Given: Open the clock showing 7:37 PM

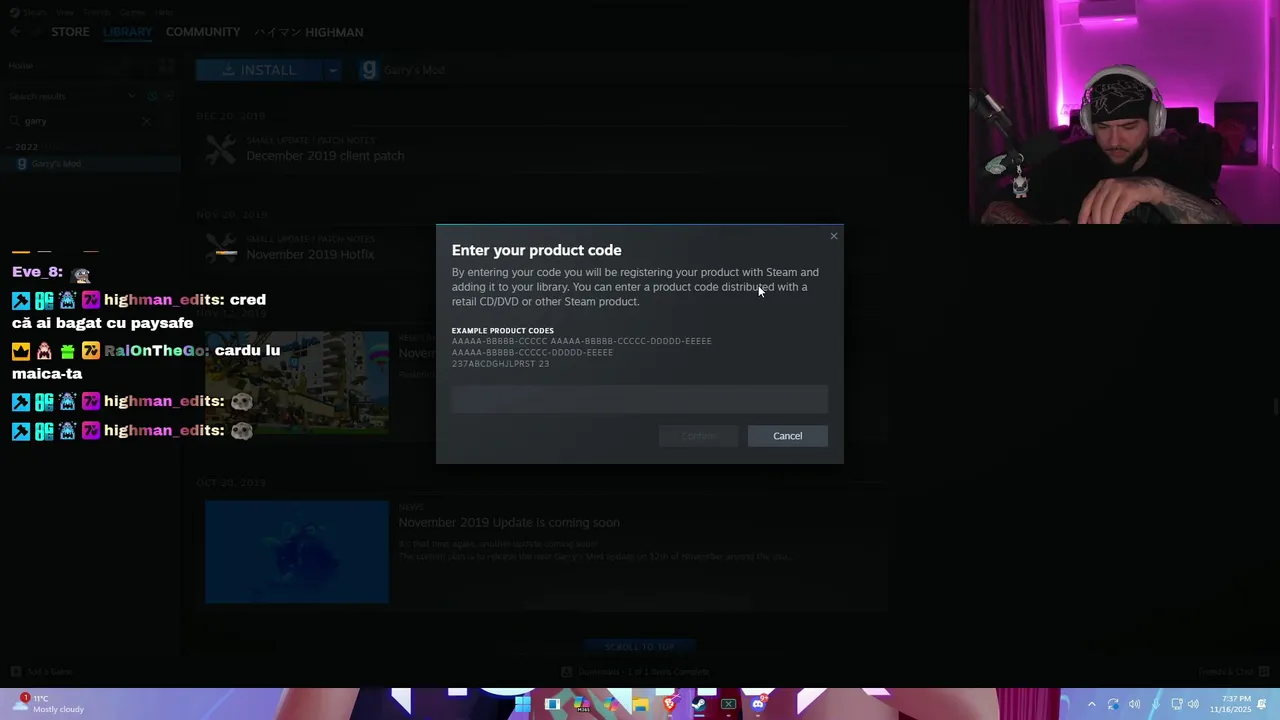Looking at the screenshot, I should 1230,704.
